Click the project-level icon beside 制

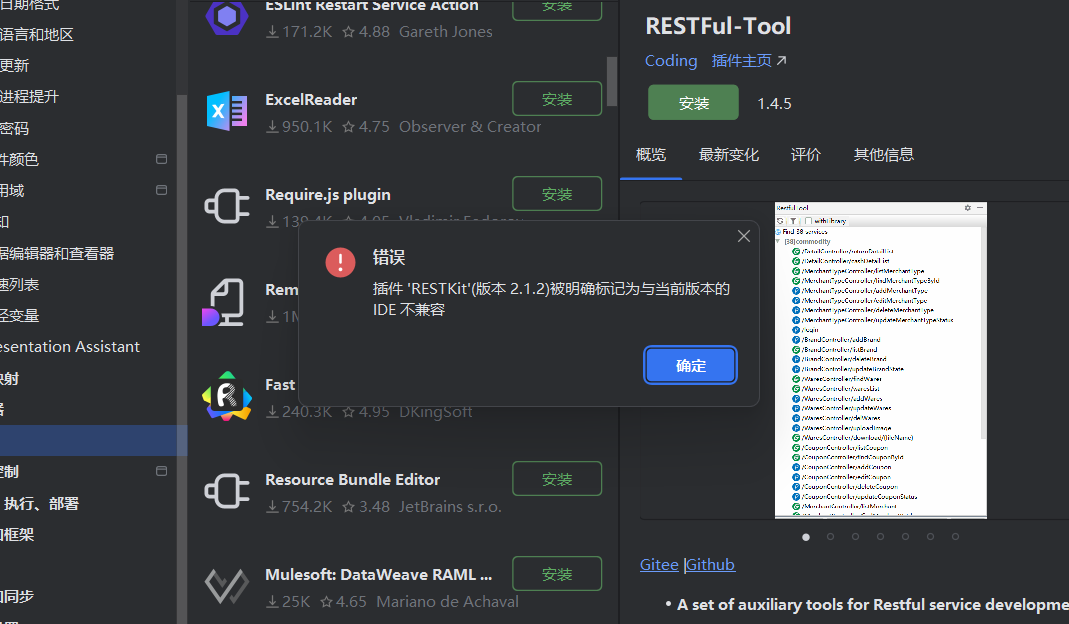tap(162, 471)
